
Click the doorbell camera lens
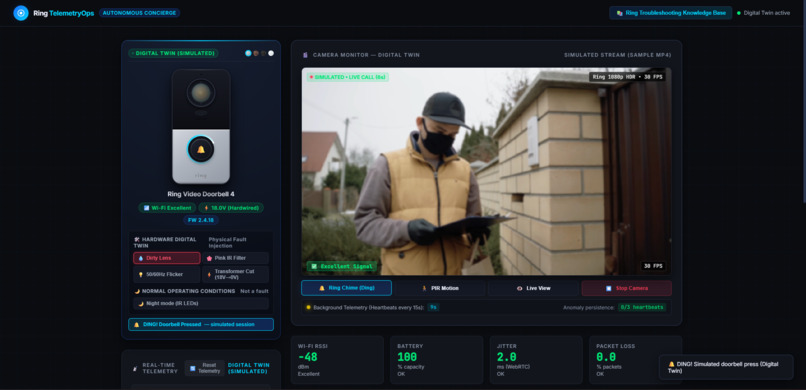201,92
